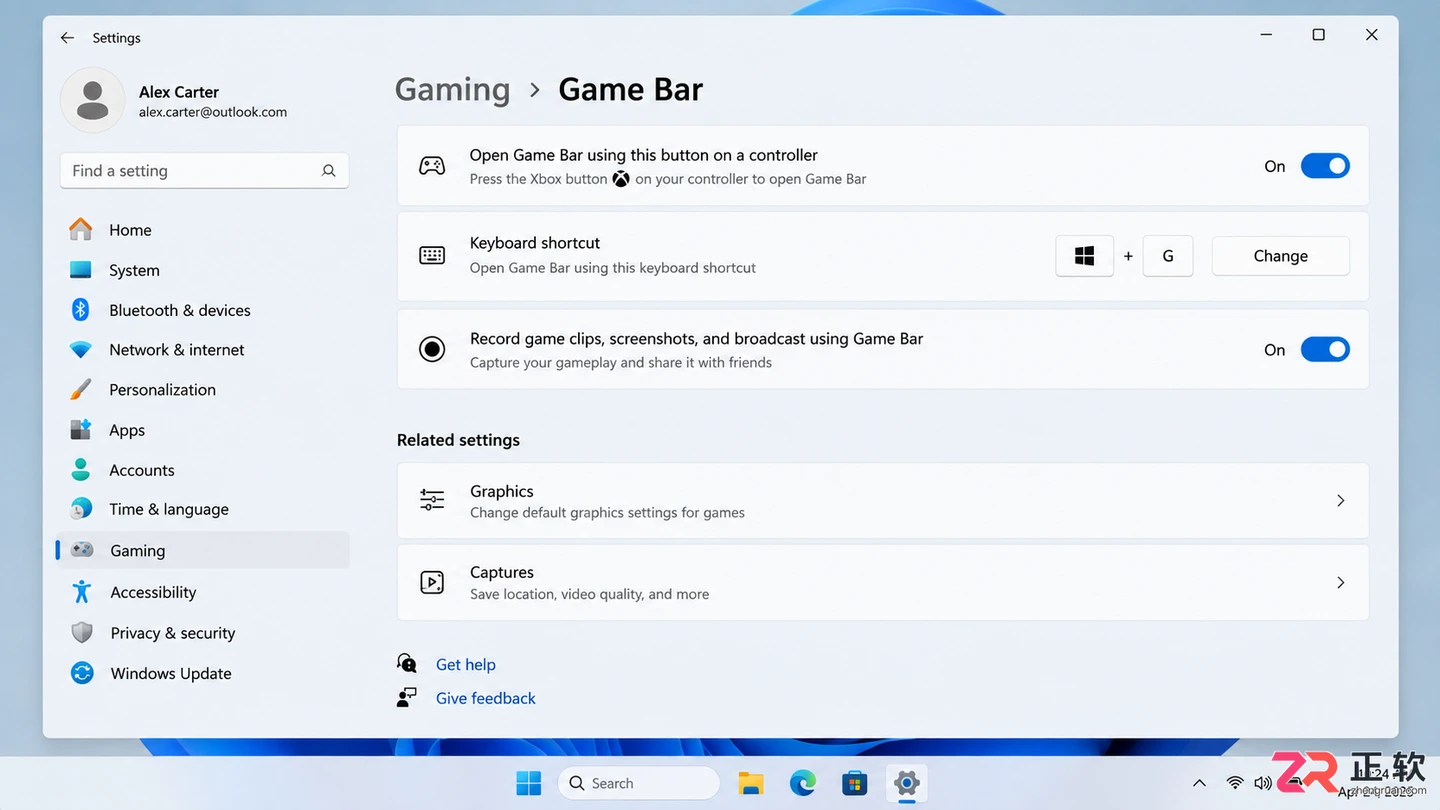
Task: Click the Bluetooth & devices icon
Action: point(81,310)
